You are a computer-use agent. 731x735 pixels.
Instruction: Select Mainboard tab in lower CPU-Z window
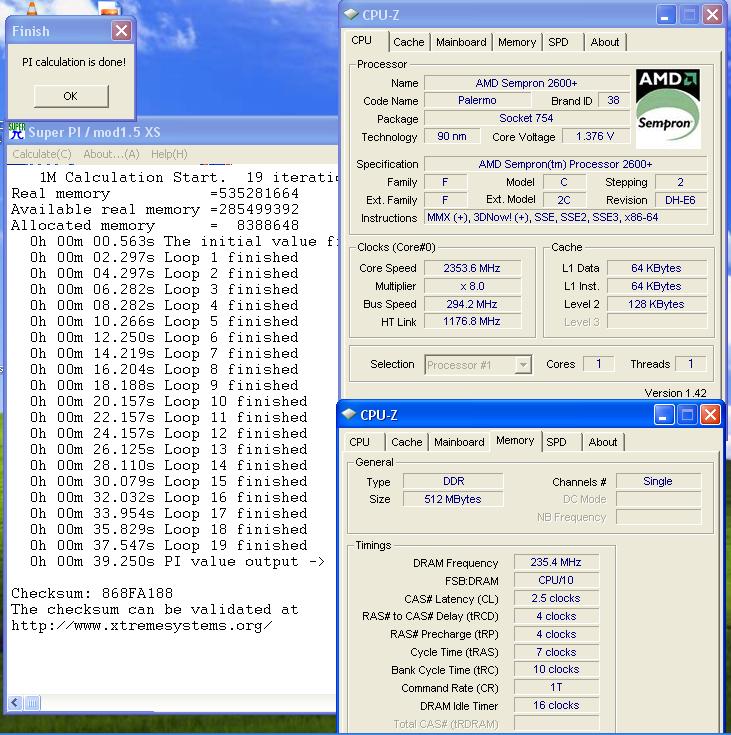(459, 442)
